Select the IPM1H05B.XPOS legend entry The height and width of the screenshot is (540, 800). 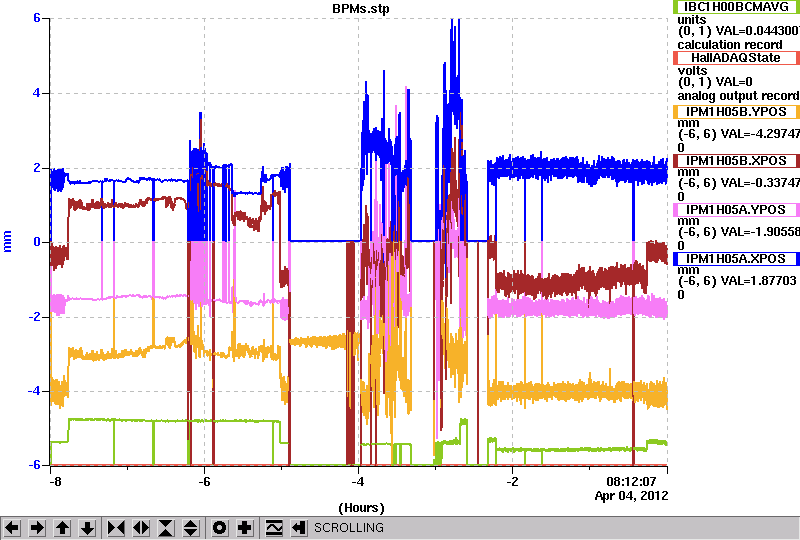click(x=736, y=161)
